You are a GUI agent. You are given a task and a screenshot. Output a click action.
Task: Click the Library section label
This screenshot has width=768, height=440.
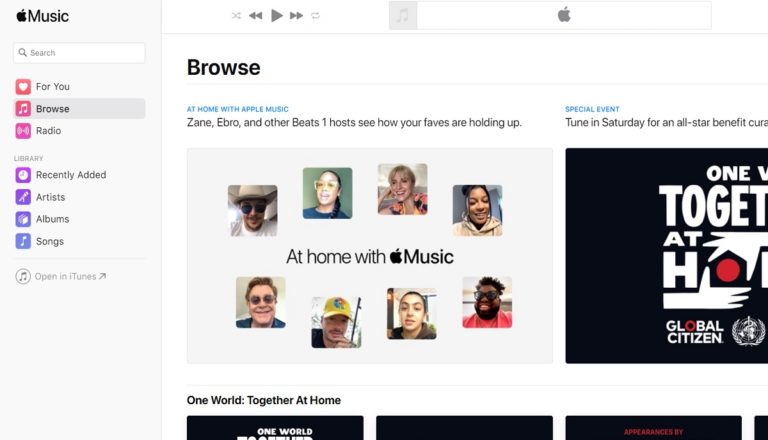[28, 158]
